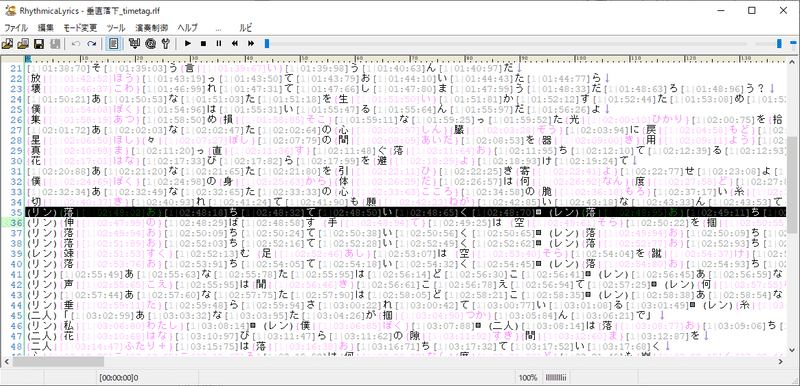
Task: Click the fast-forward playback button
Action: pos(251,44)
